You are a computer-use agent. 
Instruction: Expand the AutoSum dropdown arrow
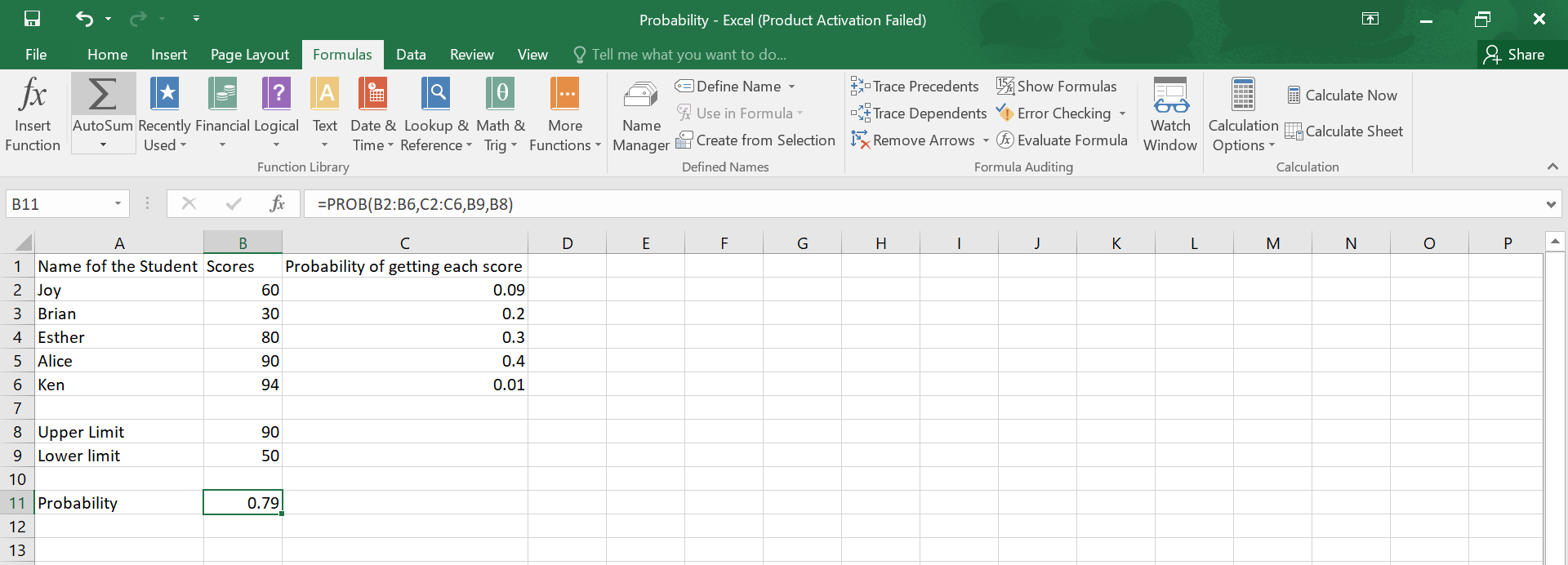[x=103, y=145]
